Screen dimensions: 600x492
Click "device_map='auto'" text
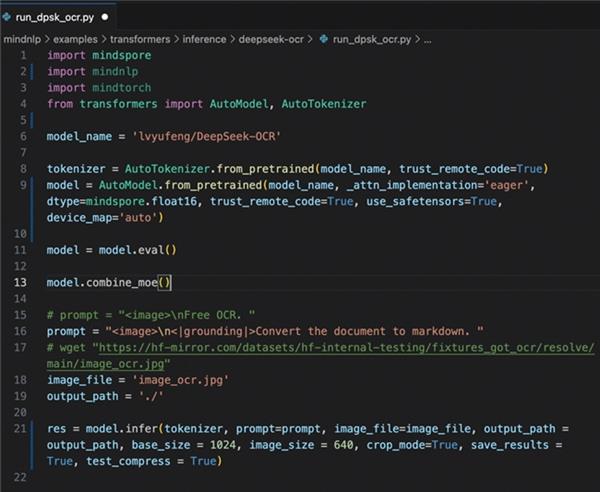[102, 217]
